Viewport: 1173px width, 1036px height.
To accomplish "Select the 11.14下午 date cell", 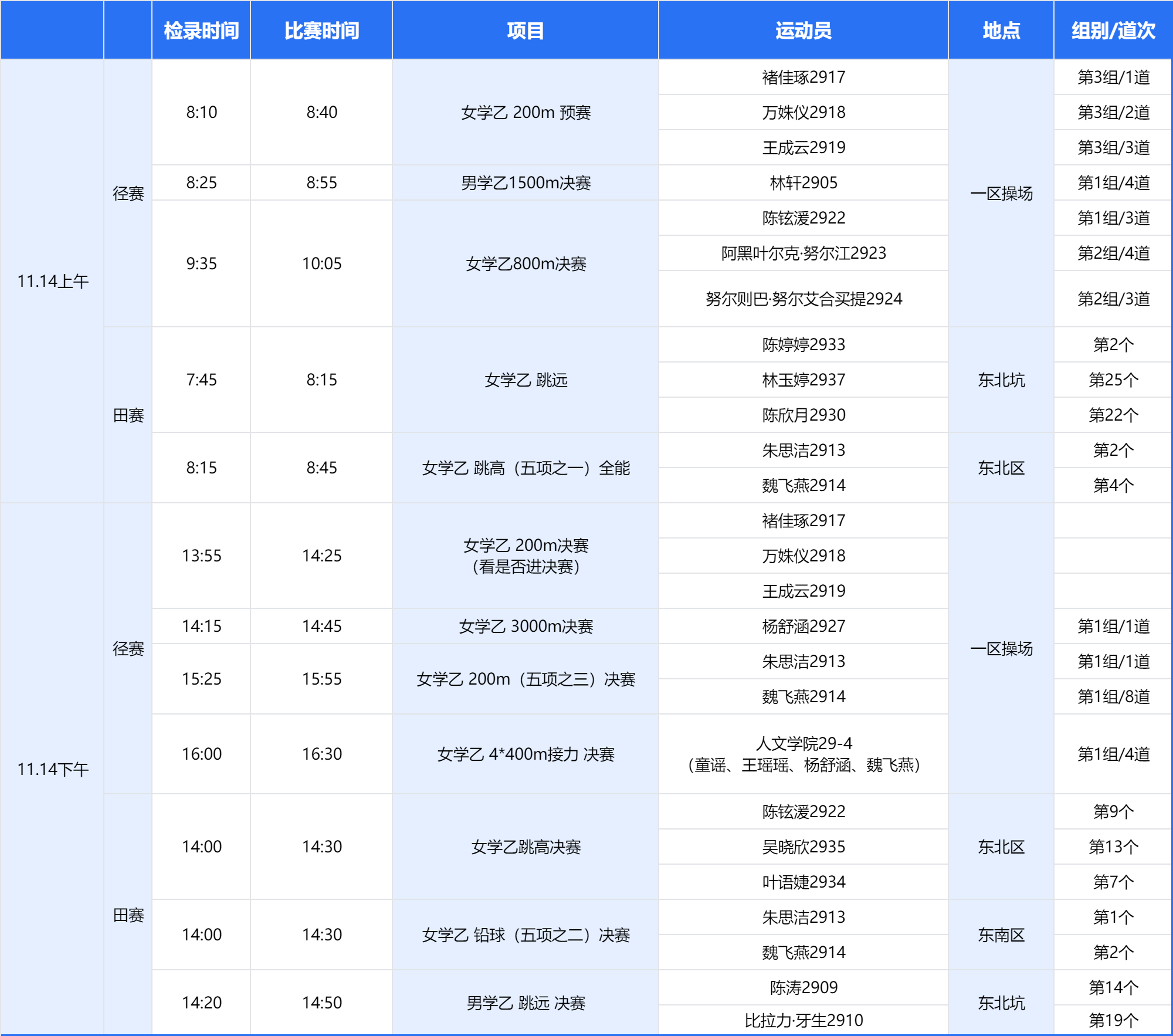I will pos(52,768).
